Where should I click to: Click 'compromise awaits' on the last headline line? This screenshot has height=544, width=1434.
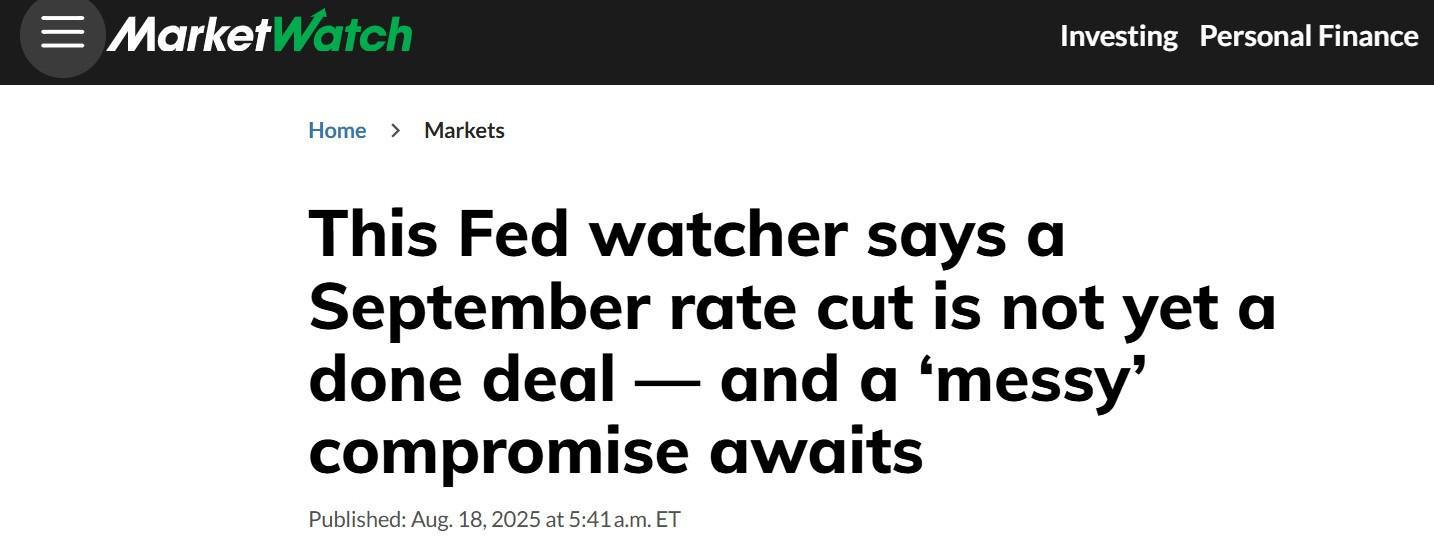(x=616, y=454)
